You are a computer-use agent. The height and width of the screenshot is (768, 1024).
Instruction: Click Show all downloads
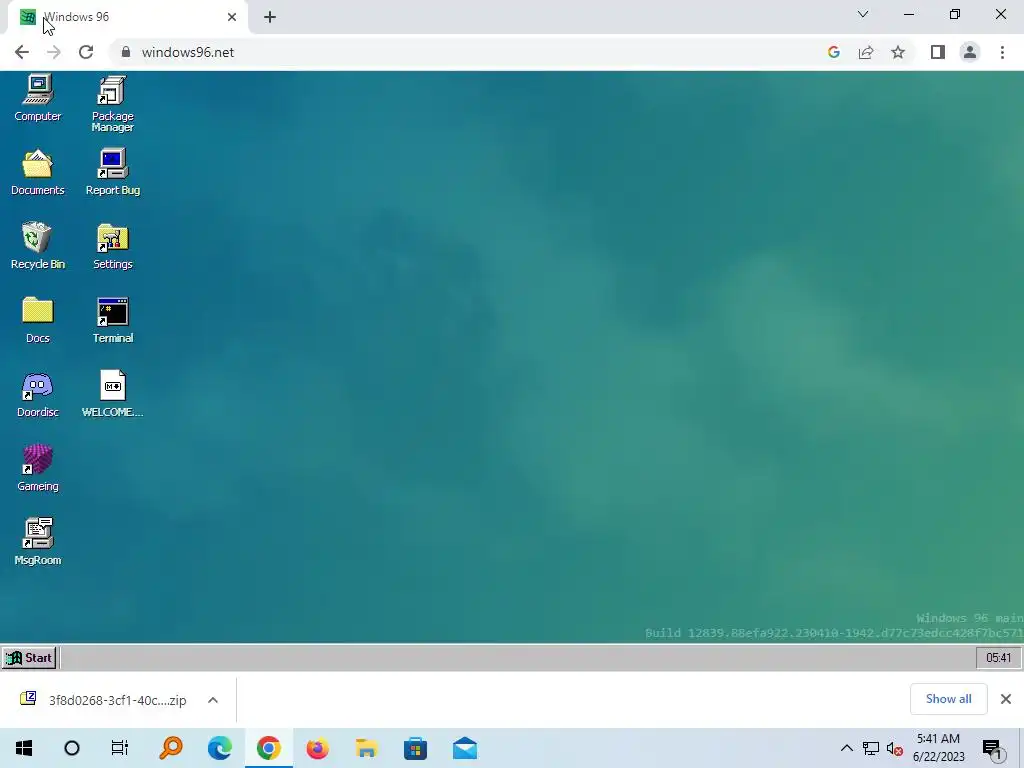coord(948,699)
